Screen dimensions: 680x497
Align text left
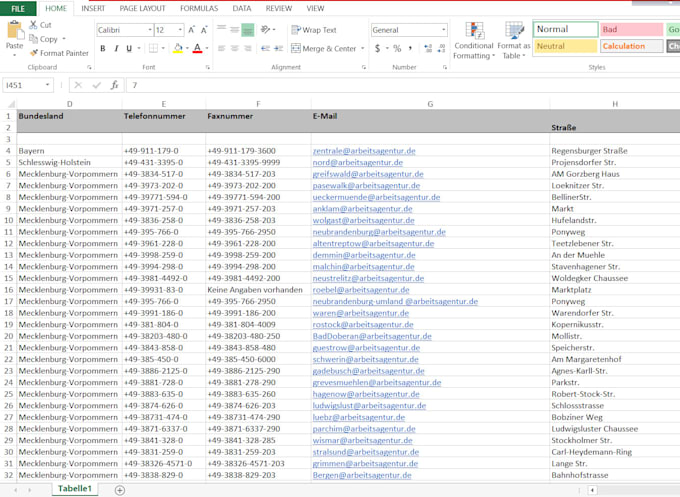[x=222, y=48]
